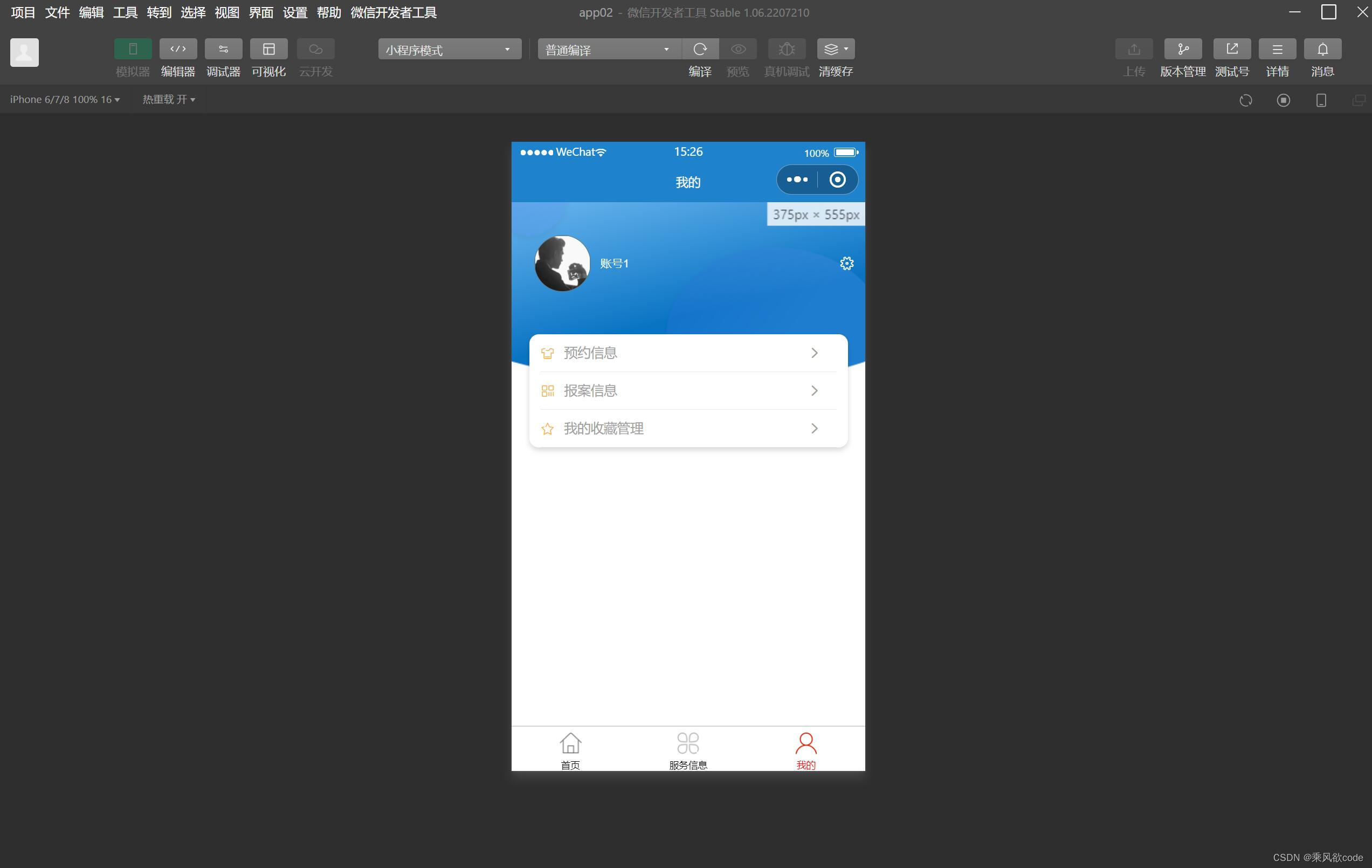Toggle the simulator panel button

(133, 49)
